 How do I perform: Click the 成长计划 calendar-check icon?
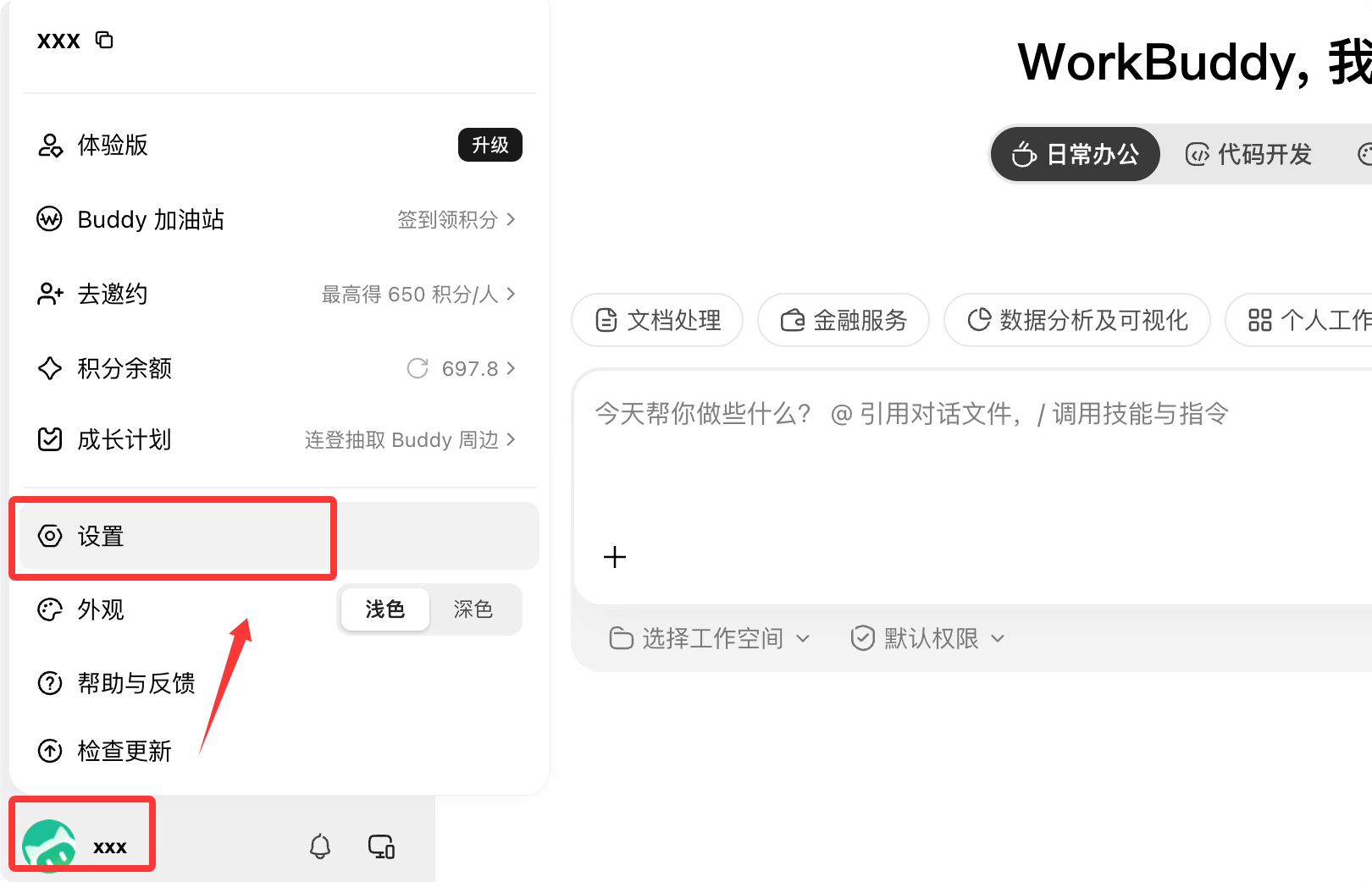50,439
